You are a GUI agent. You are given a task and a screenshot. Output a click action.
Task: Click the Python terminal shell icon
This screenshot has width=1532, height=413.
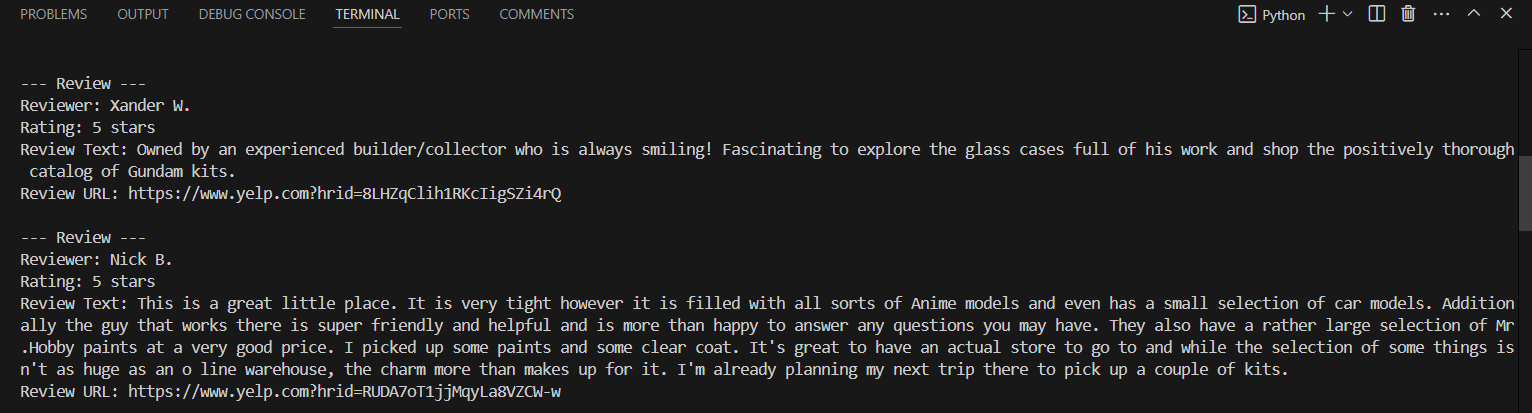pos(1247,15)
